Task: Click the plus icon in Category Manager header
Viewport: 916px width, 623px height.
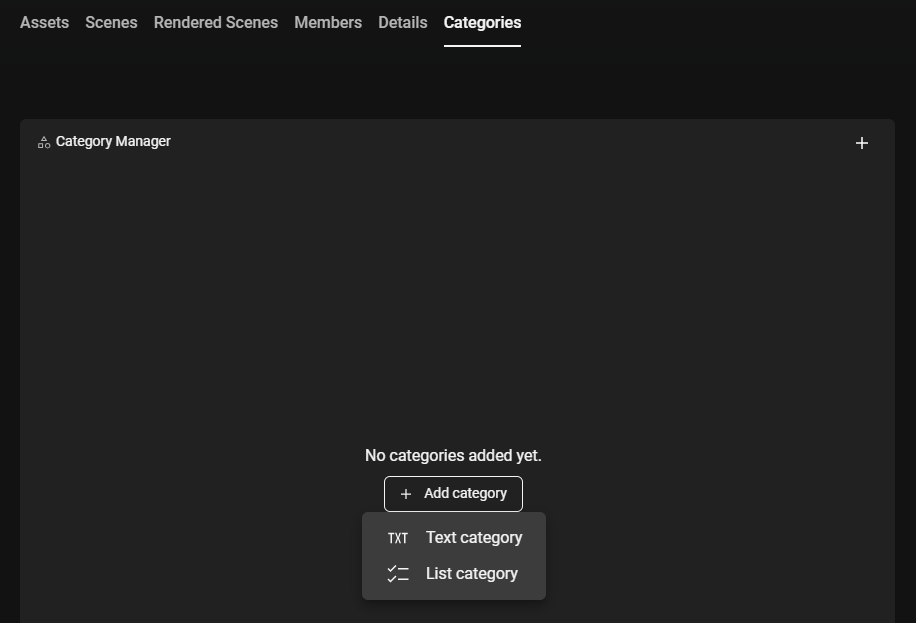Action: click(x=862, y=143)
